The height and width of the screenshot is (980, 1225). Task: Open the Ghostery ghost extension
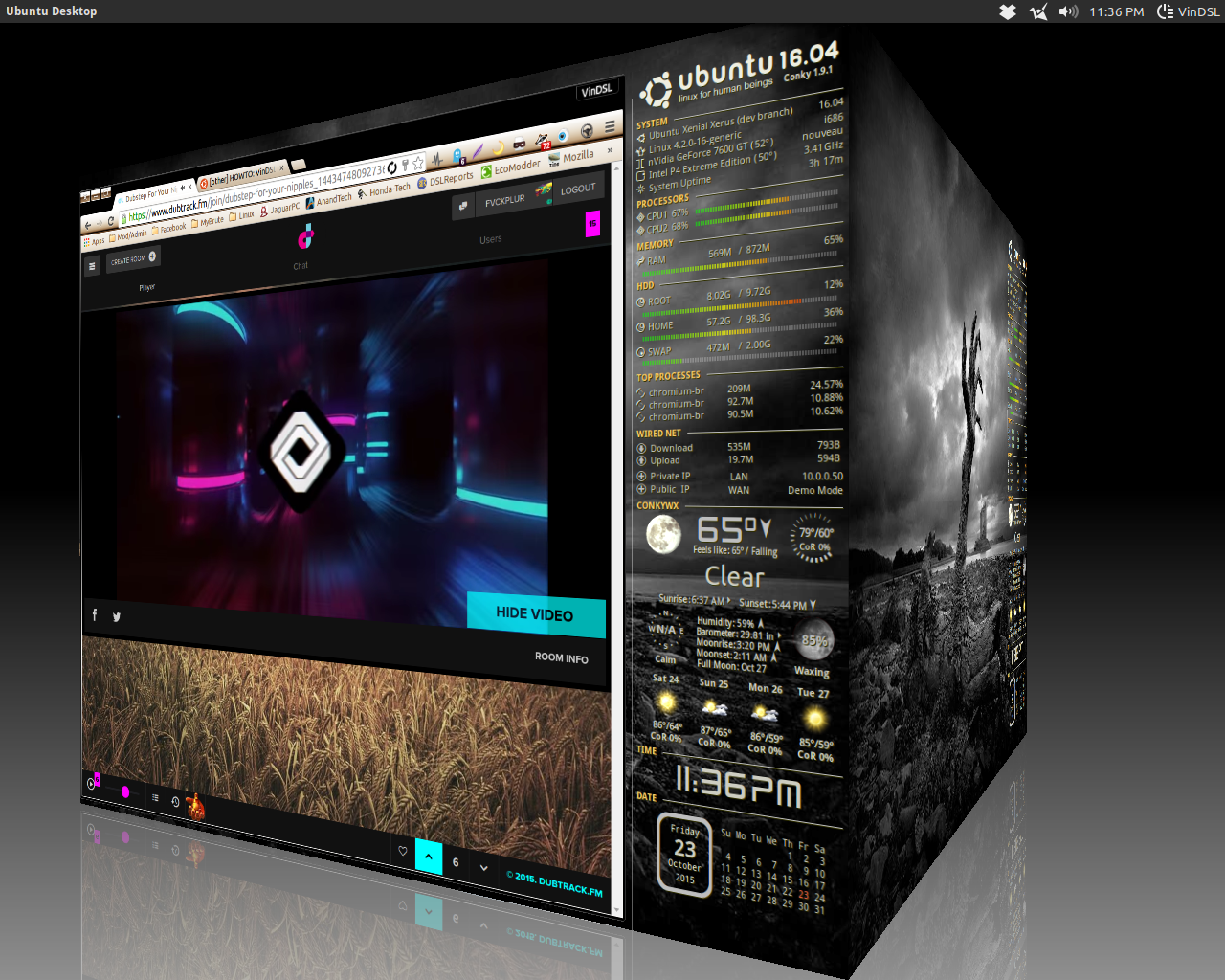pyautogui.click(x=457, y=156)
